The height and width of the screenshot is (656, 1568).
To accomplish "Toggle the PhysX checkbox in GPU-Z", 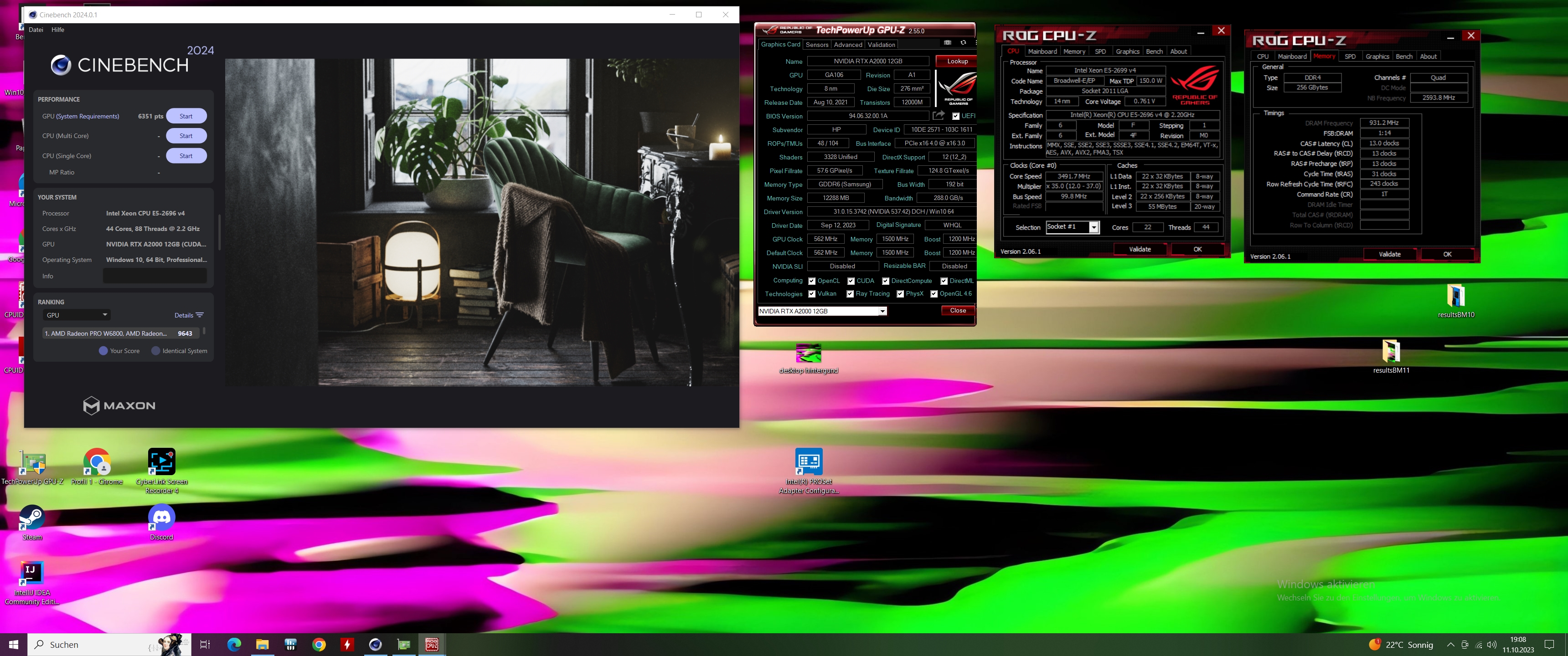I will pyautogui.click(x=900, y=294).
